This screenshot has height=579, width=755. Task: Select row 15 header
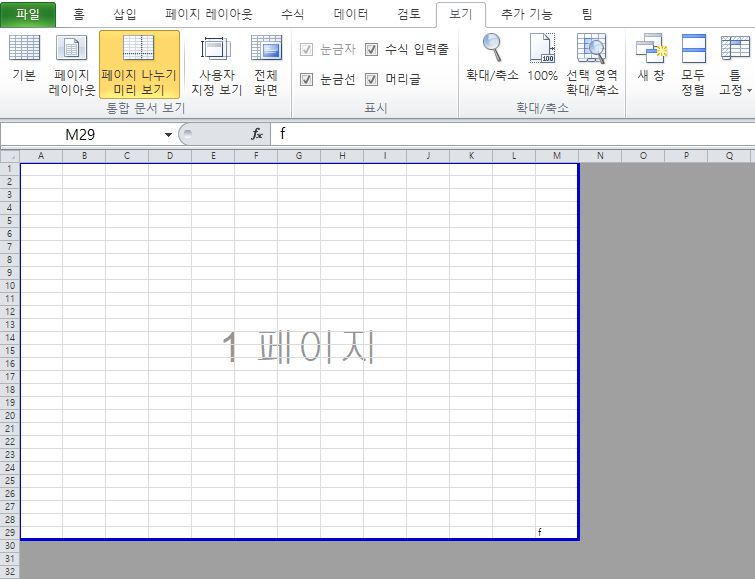[10, 351]
